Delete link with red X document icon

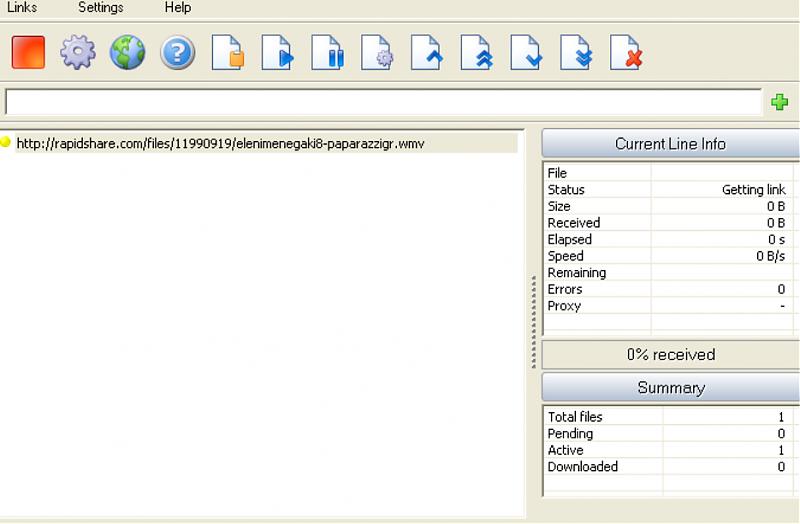pyautogui.click(x=626, y=52)
